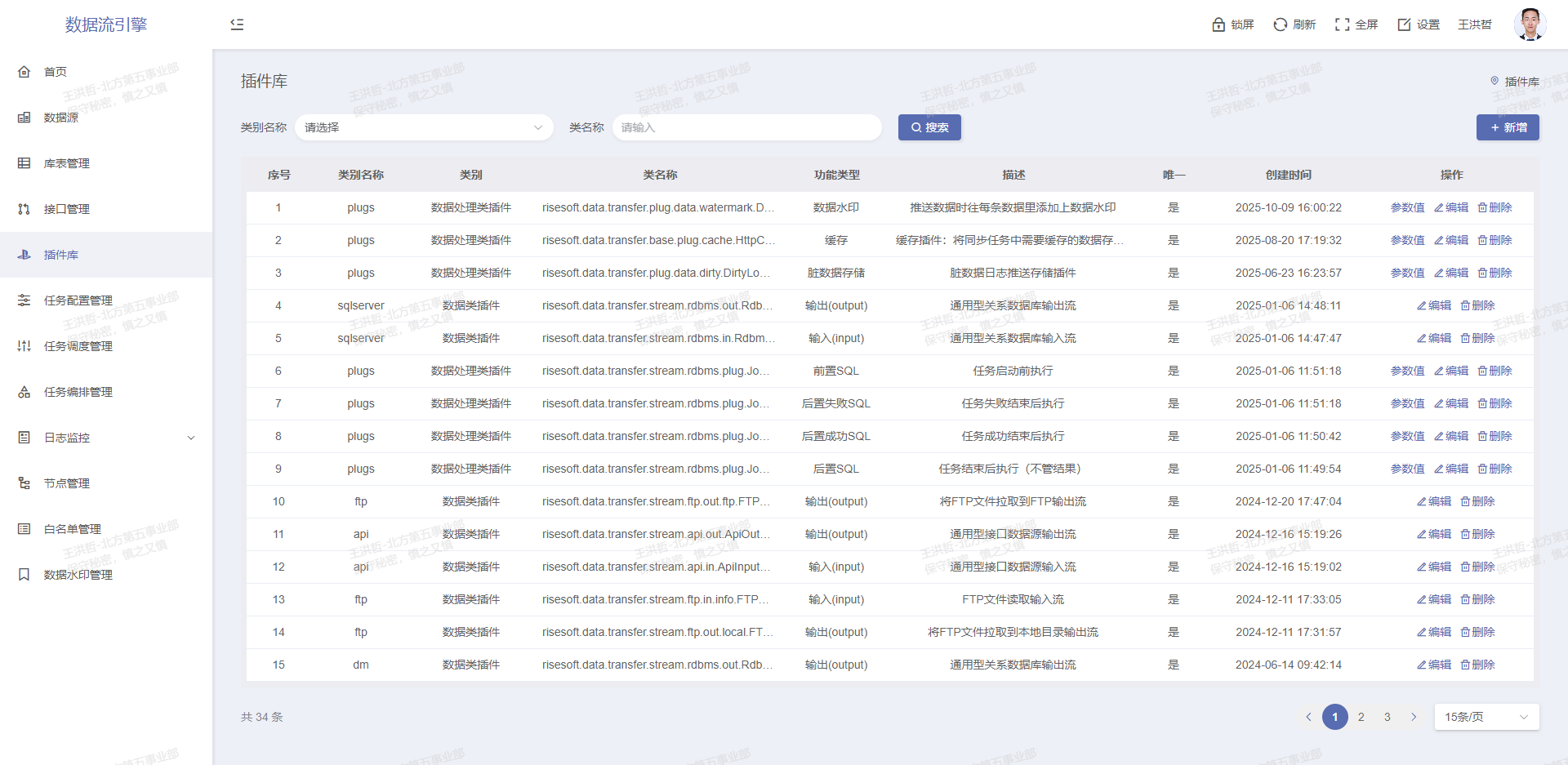Screen dimensions: 1568x765
Task: Open the 类别名称 dropdown selector
Action: click(x=423, y=127)
